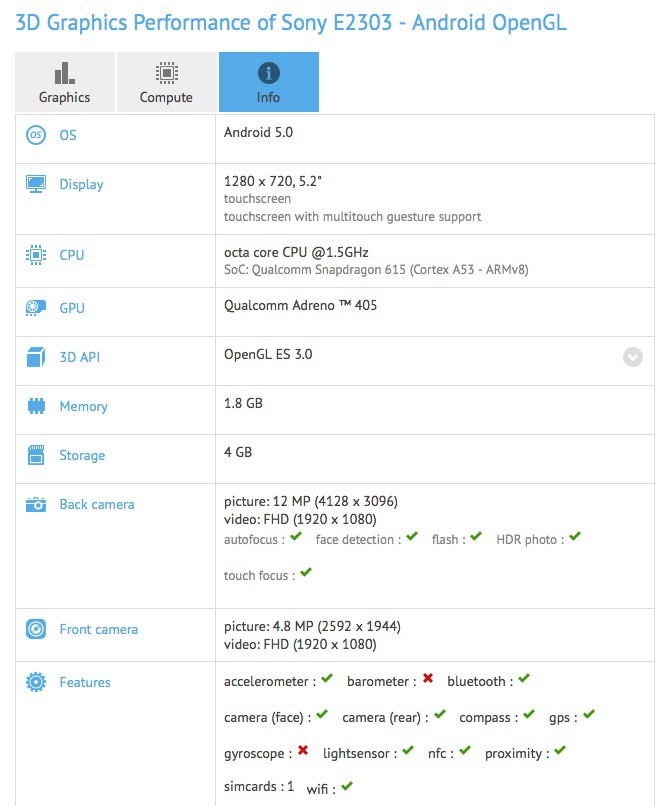The height and width of the screenshot is (806, 667).
Task: Click the Front camera lens icon
Action: [36, 629]
